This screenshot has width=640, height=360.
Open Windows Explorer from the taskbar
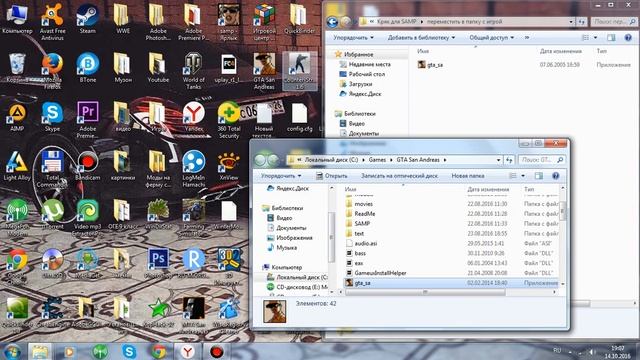40,351
